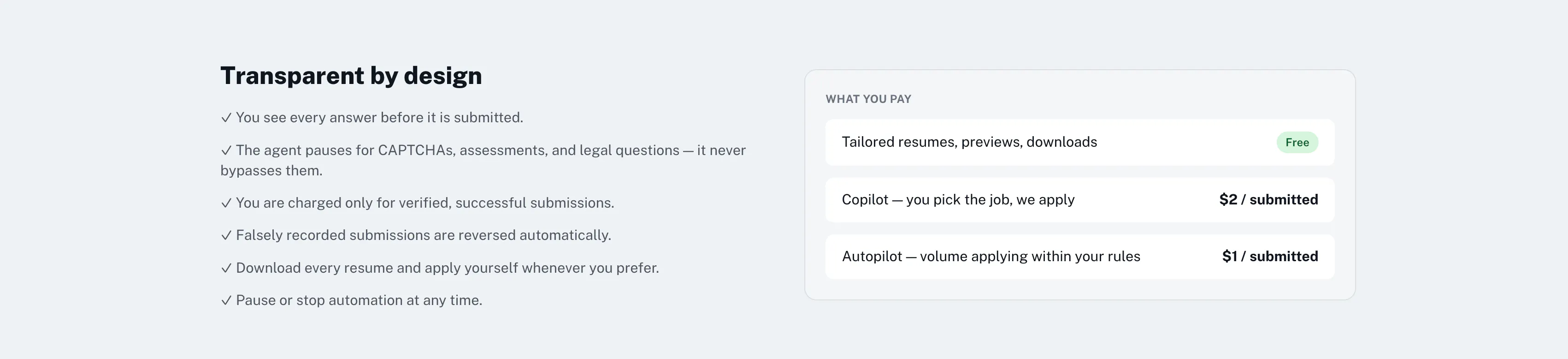
Task: Click the 'WHAT YOU PAY' label
Action: pyautogui.click(x=868, y=99)
